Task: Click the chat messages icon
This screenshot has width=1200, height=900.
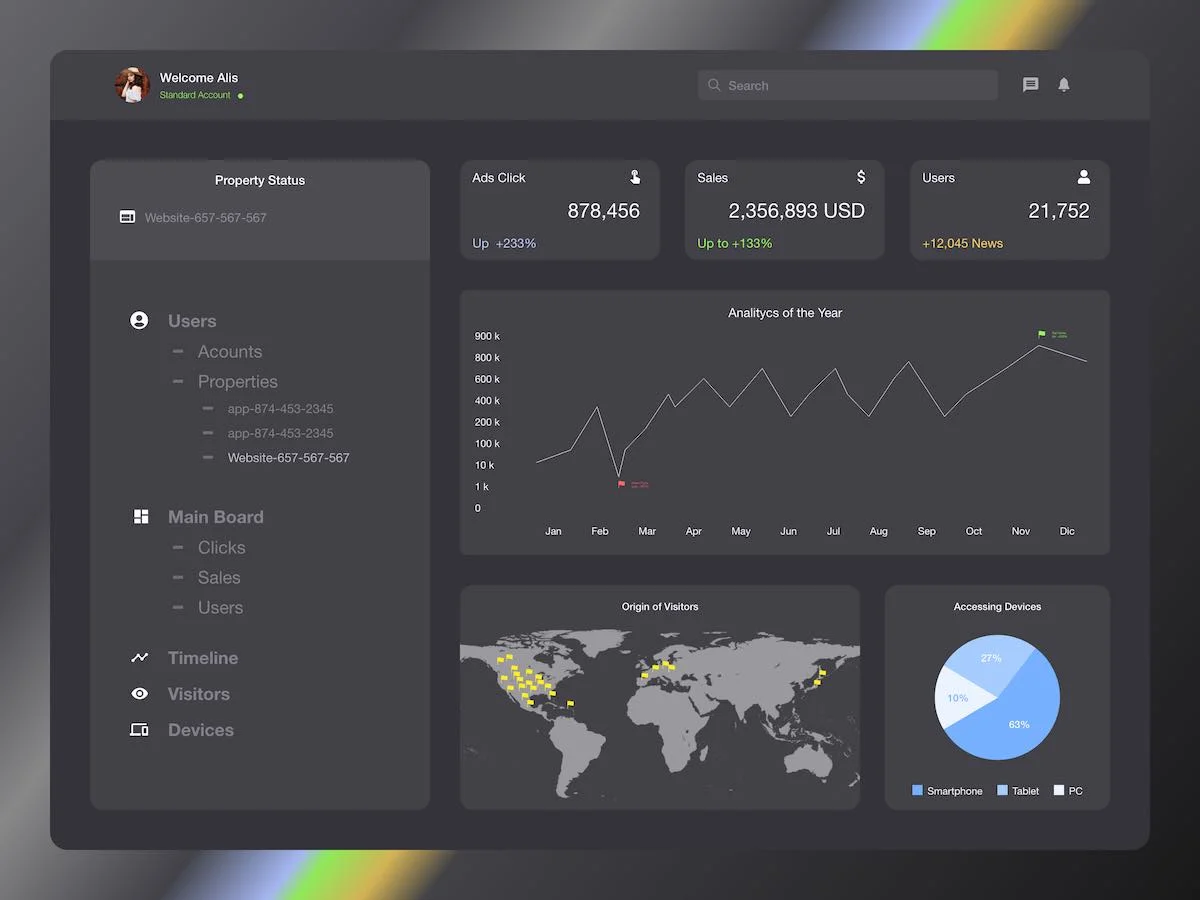Action: coord(1031,85)
